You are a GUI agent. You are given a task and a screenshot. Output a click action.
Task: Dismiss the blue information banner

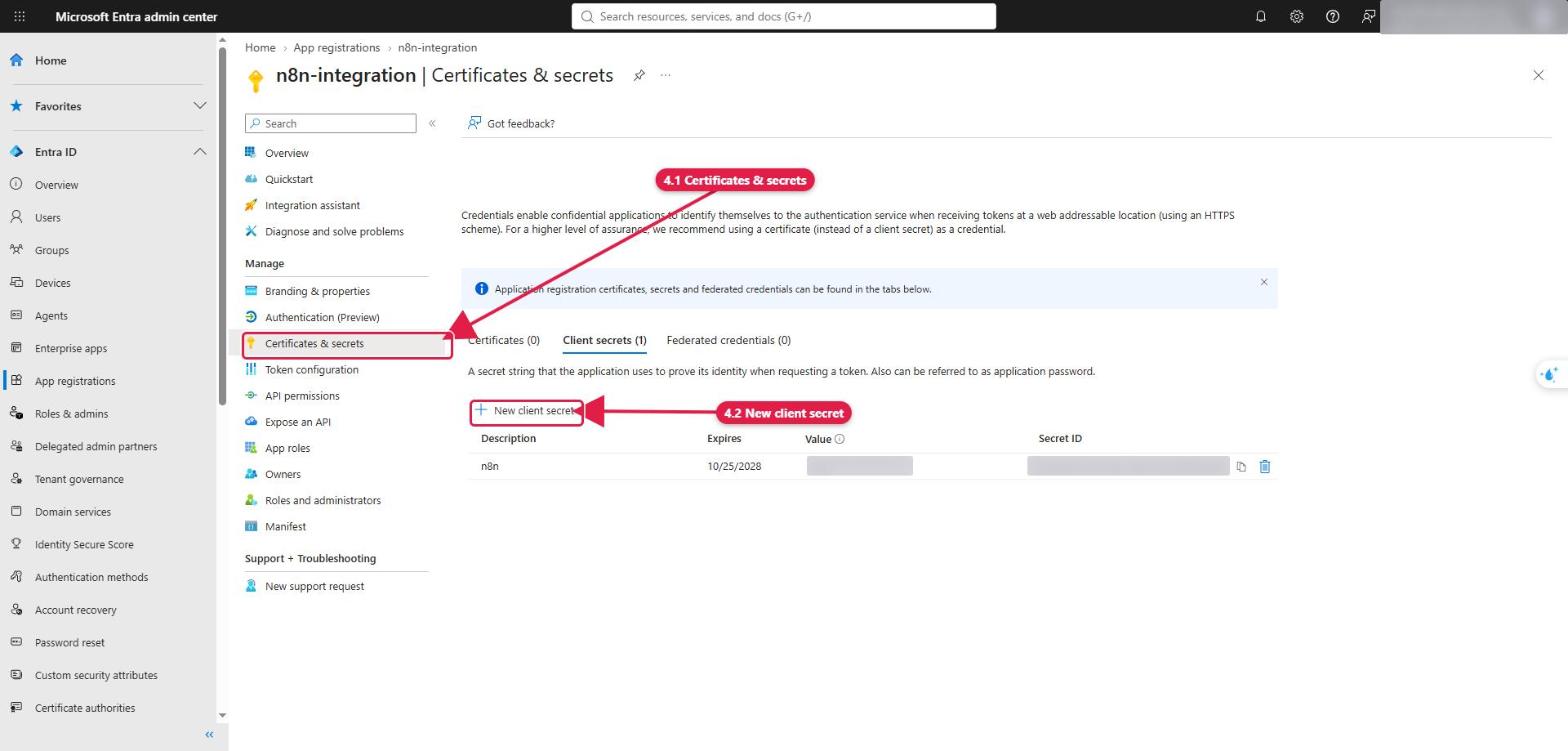pos(1264,282)
